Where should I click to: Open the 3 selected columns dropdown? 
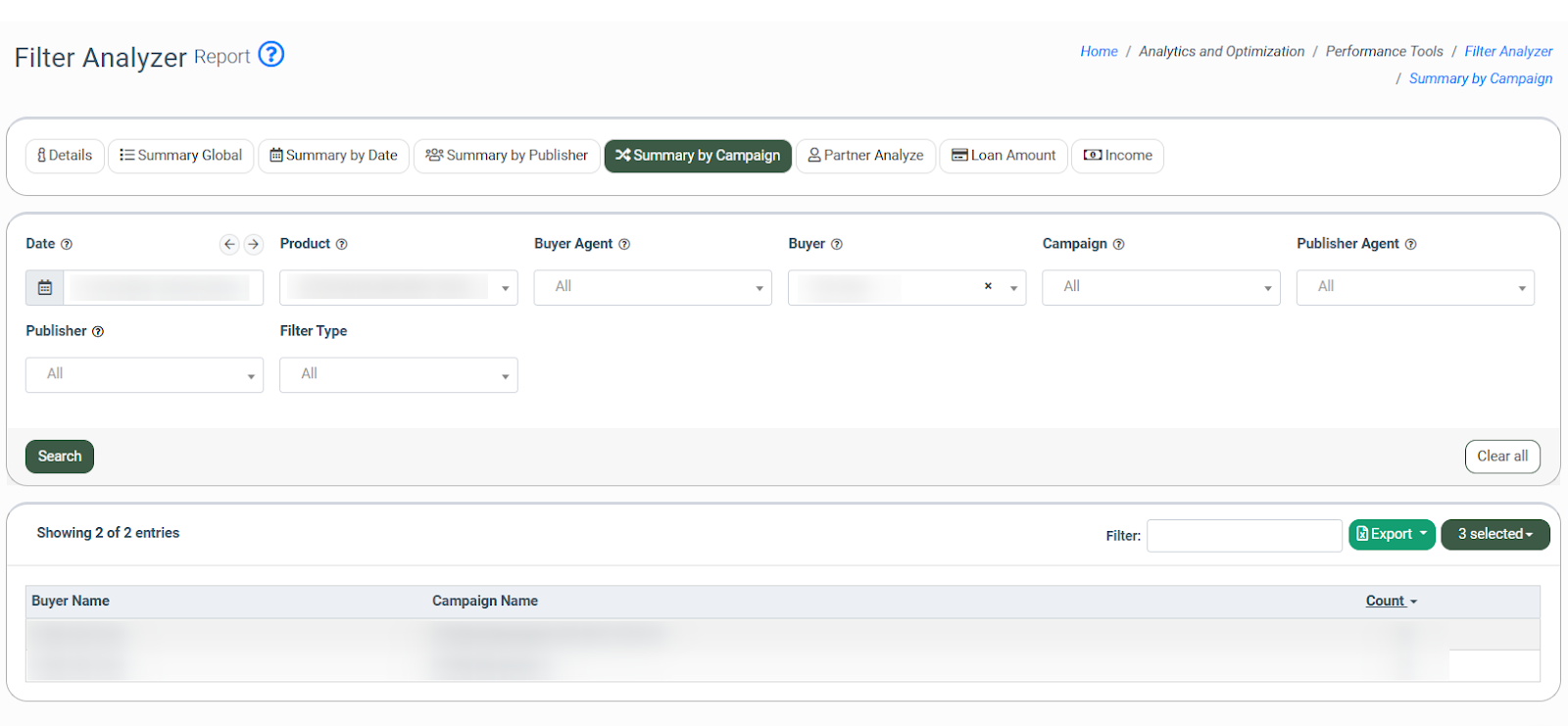coord(1494,535)
